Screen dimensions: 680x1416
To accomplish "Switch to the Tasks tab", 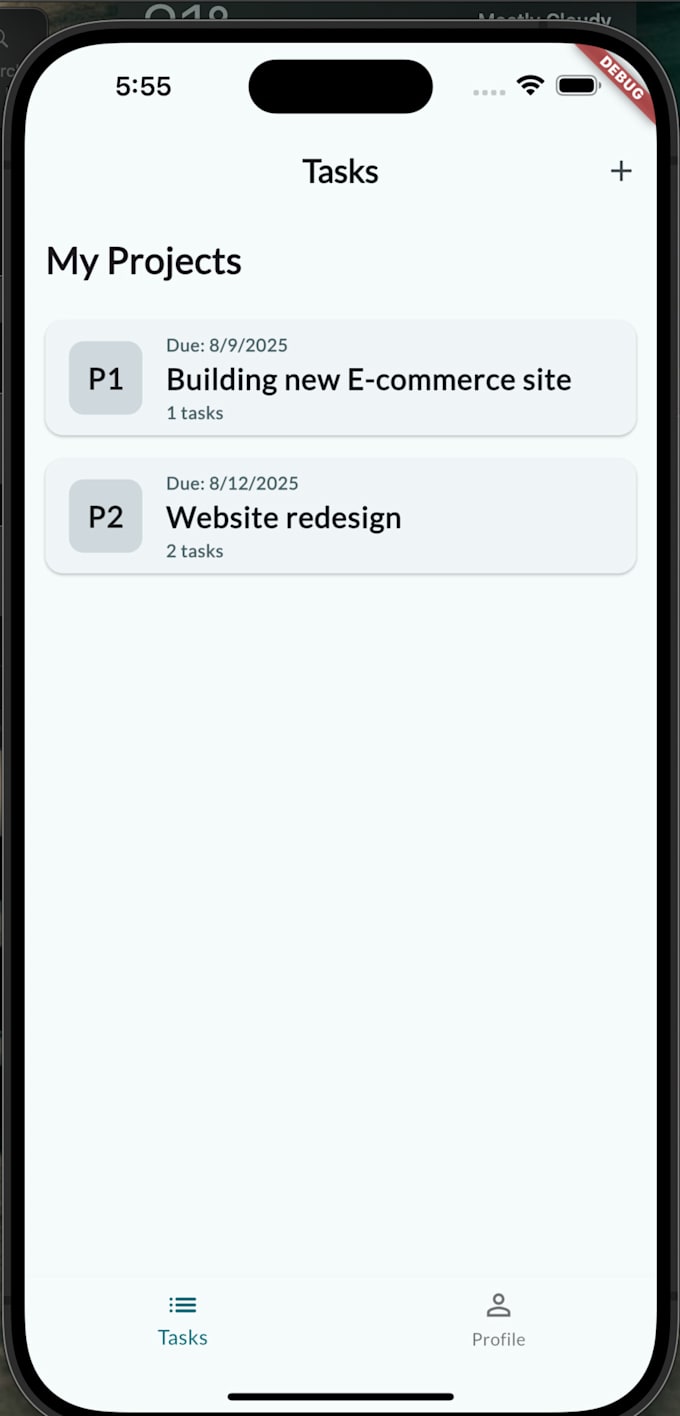I will pos(182,1337).
